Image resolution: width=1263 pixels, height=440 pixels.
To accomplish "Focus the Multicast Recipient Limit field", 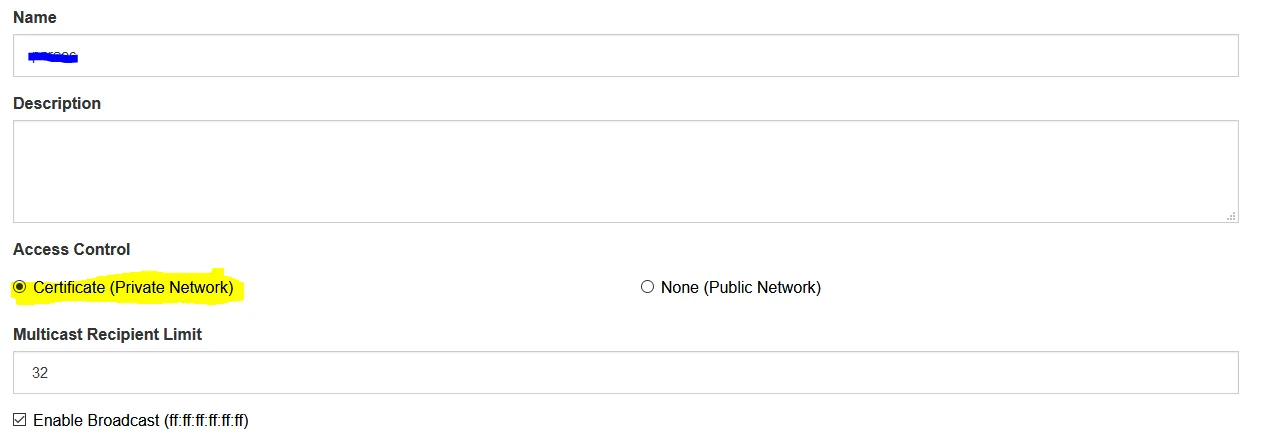I will 625,373.
